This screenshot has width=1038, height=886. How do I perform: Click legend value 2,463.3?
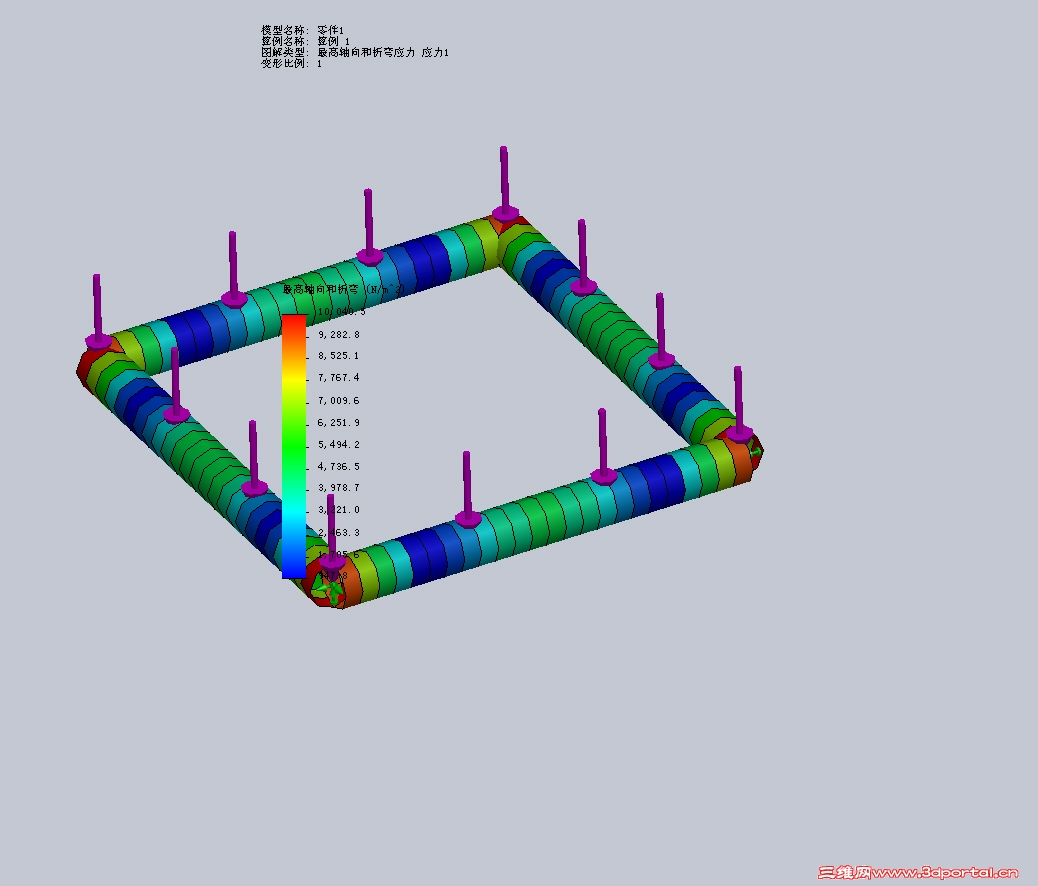[338, 532]
